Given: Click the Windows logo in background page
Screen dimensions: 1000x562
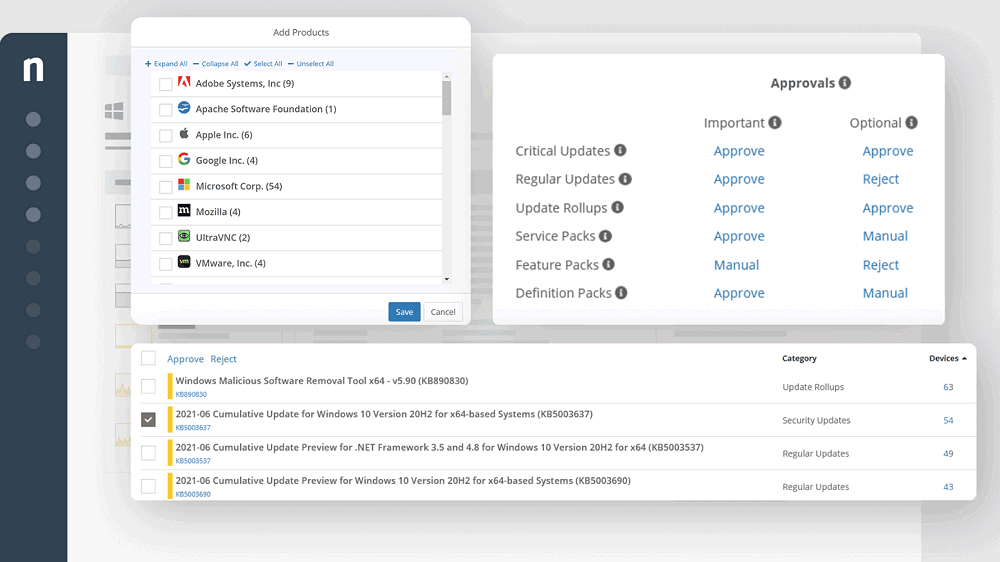Looking at the screenshot, I should pos(114,111).
